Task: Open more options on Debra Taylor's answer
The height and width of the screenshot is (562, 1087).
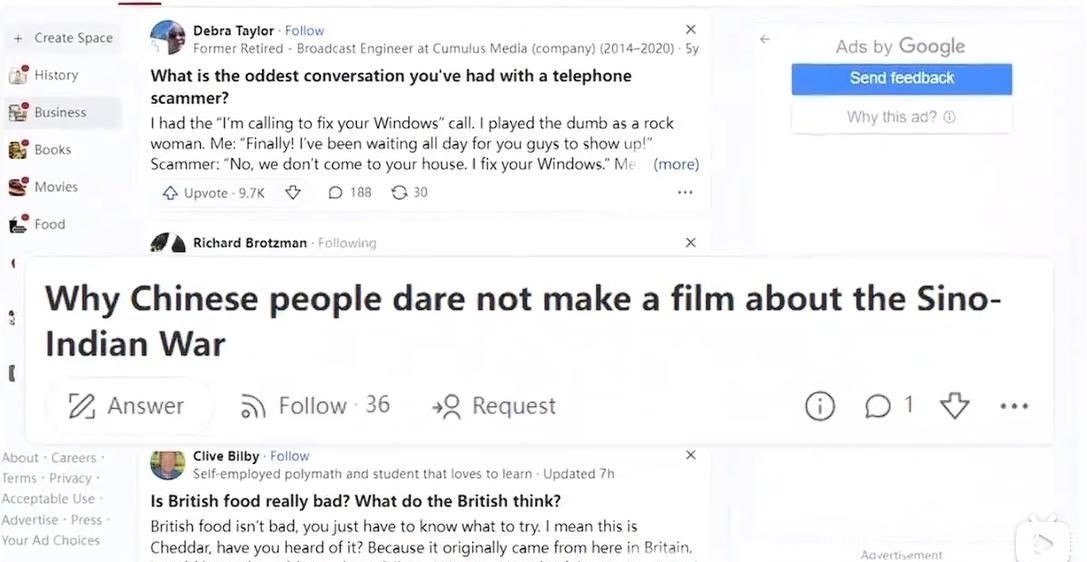Action: (x=685, y=193)
